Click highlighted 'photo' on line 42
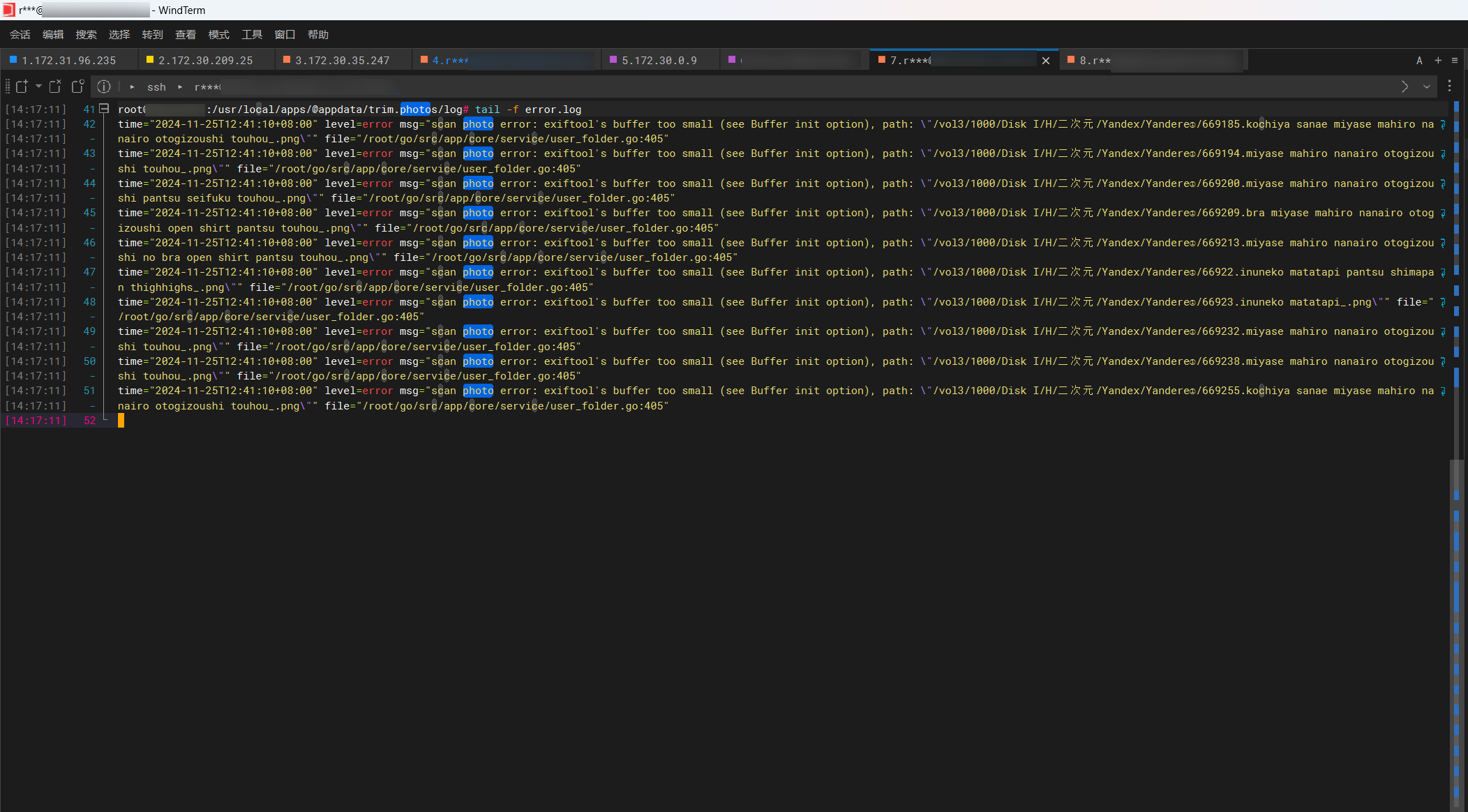1468x812 pixels. click(478, 124)
